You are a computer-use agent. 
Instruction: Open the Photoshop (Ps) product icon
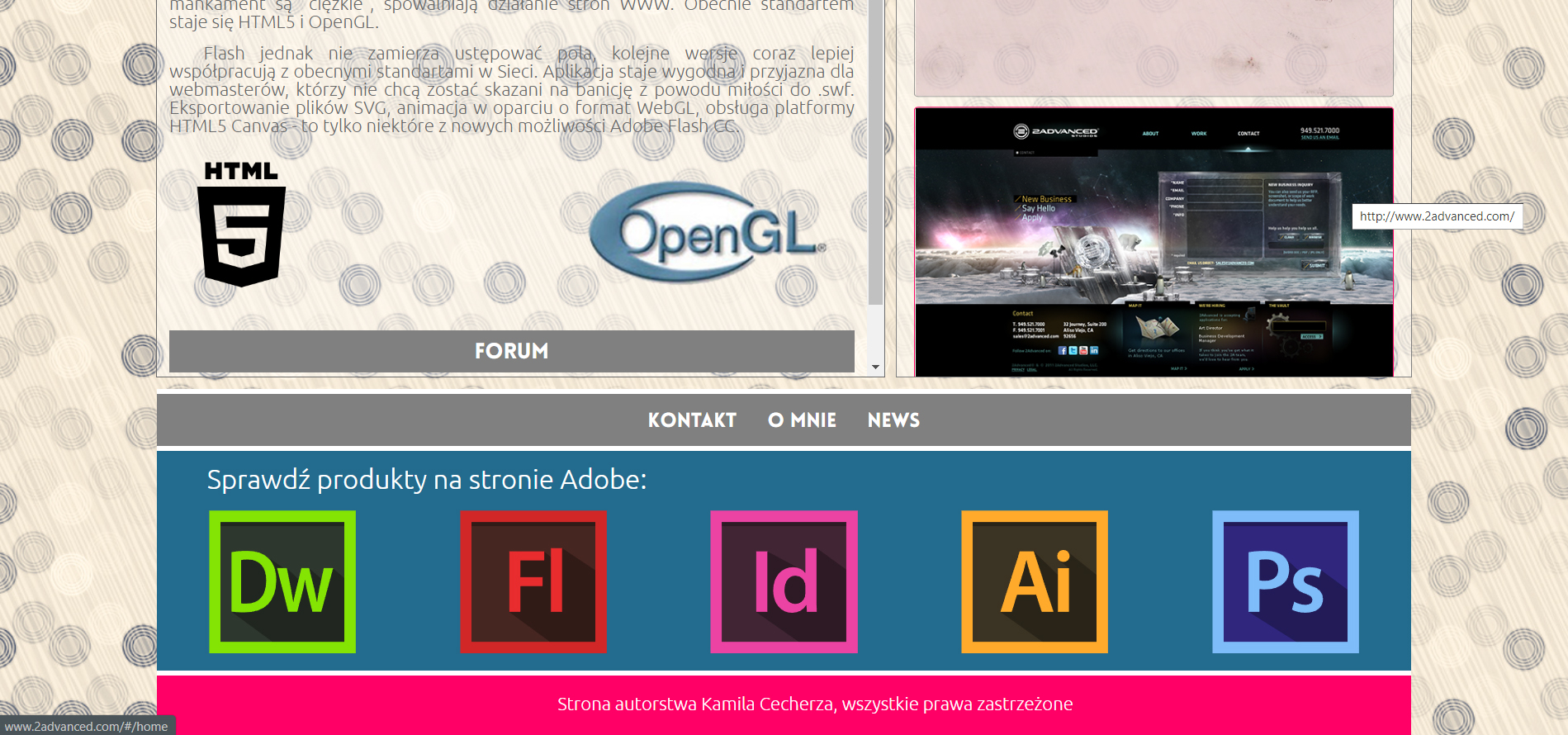point(1286,581)
